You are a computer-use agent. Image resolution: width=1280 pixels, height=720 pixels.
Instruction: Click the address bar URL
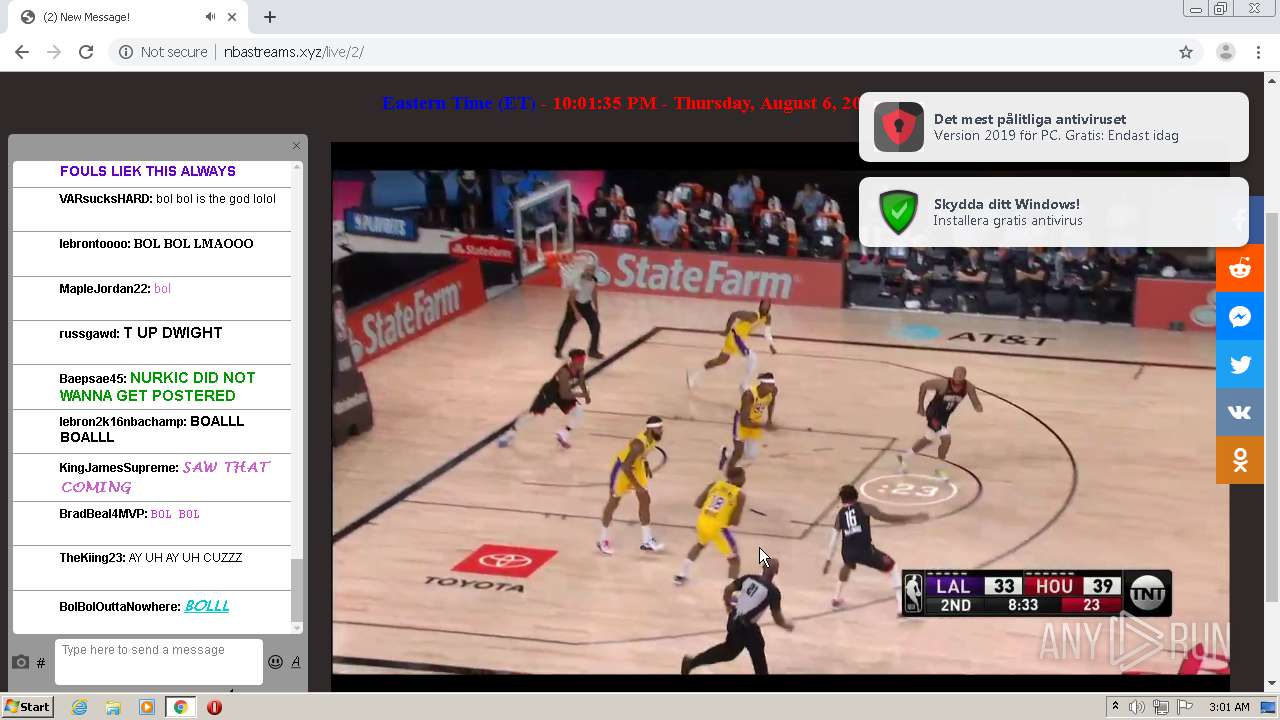(294, 52)
